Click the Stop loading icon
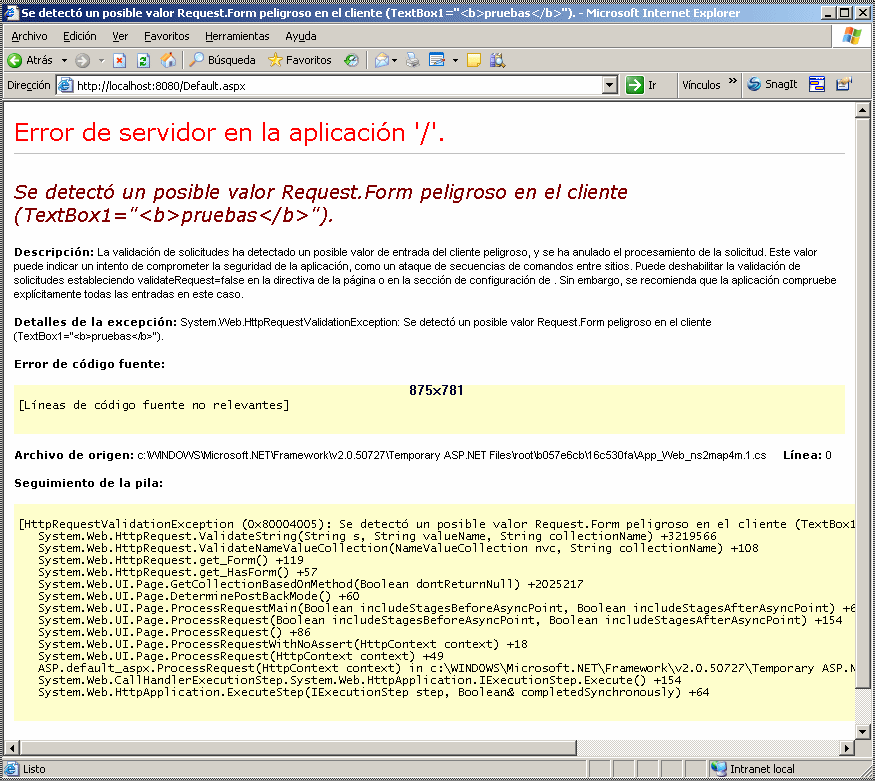The height and width of the screenshot is (781, 875). coord(119,60)
